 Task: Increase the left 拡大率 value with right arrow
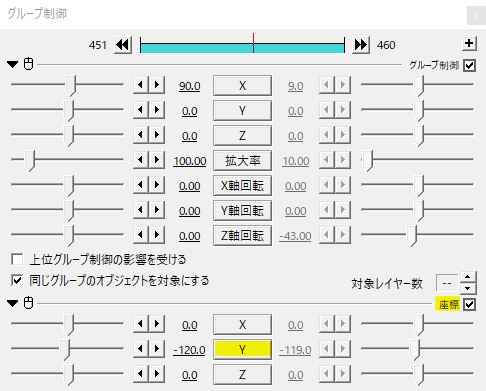click(x=157, y=160)
